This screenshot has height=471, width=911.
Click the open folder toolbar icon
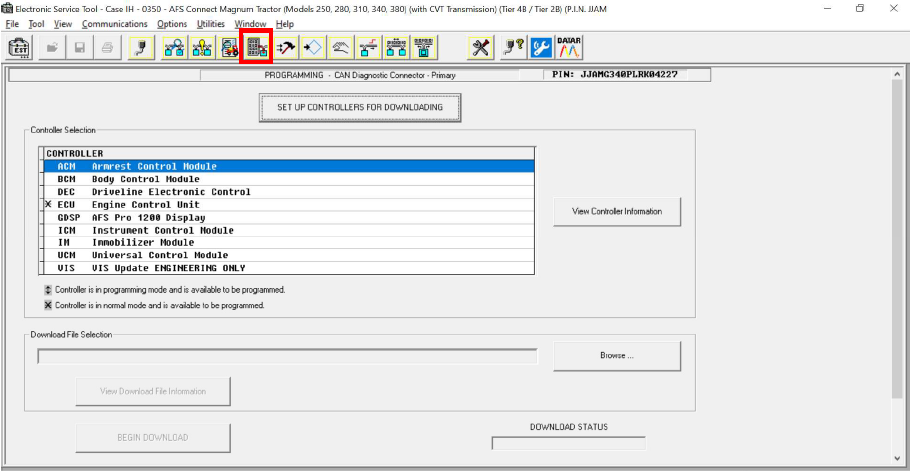pos(52,48)
